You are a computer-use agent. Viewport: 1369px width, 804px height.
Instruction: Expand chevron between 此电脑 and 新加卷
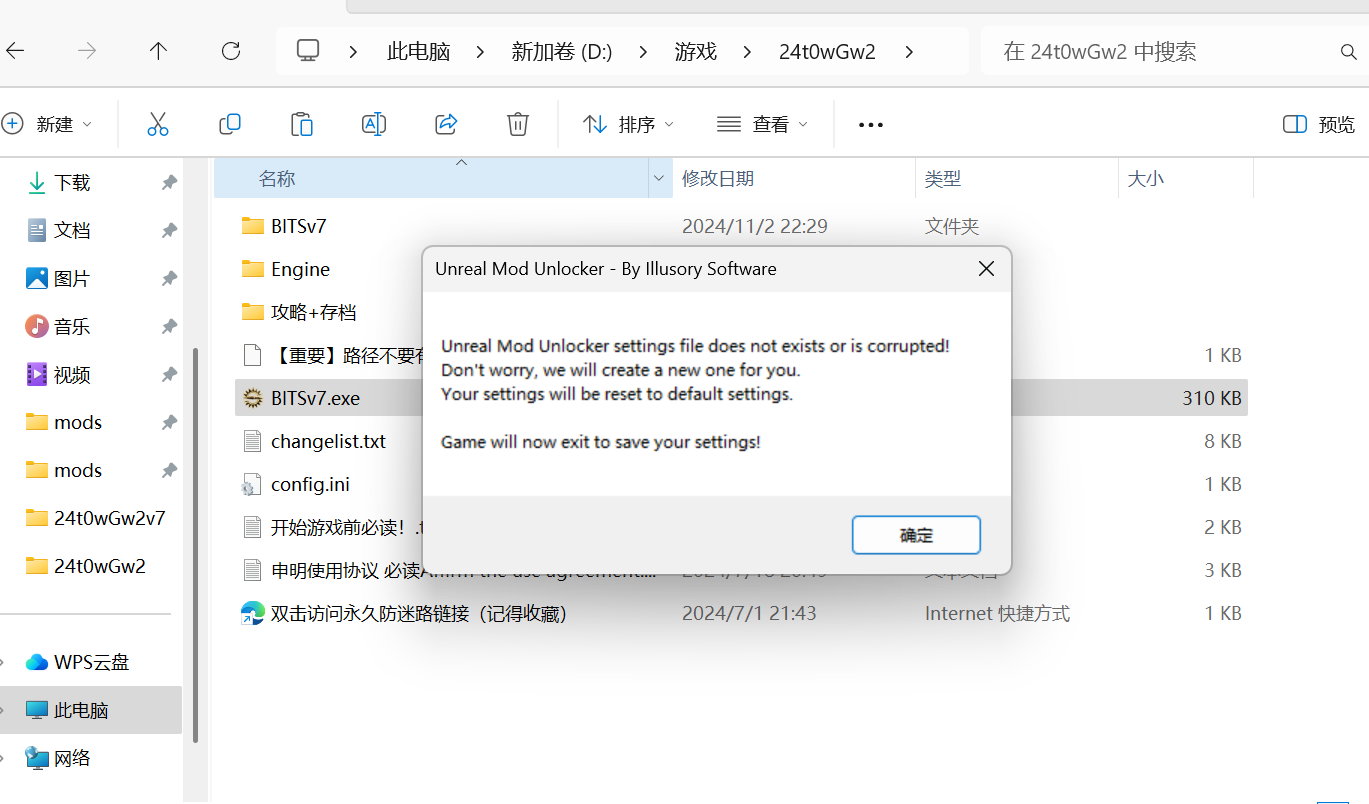tap(481, 52)
